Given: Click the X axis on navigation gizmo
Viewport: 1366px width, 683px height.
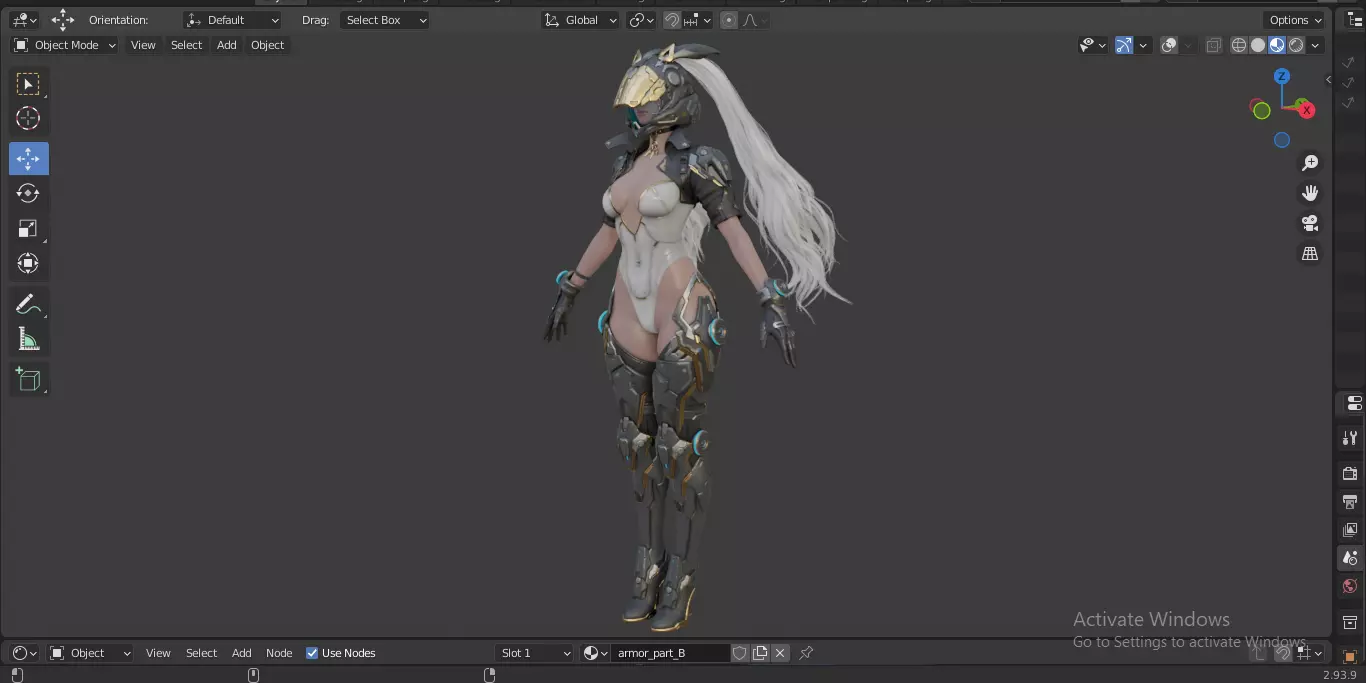Looking at the screenshot, I should tap(1306, 110).
